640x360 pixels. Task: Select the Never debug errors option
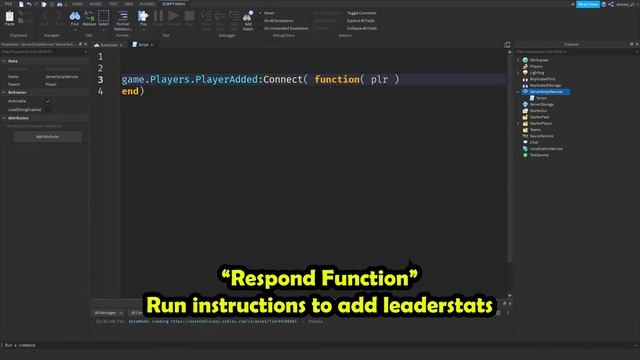pos(269,13)
